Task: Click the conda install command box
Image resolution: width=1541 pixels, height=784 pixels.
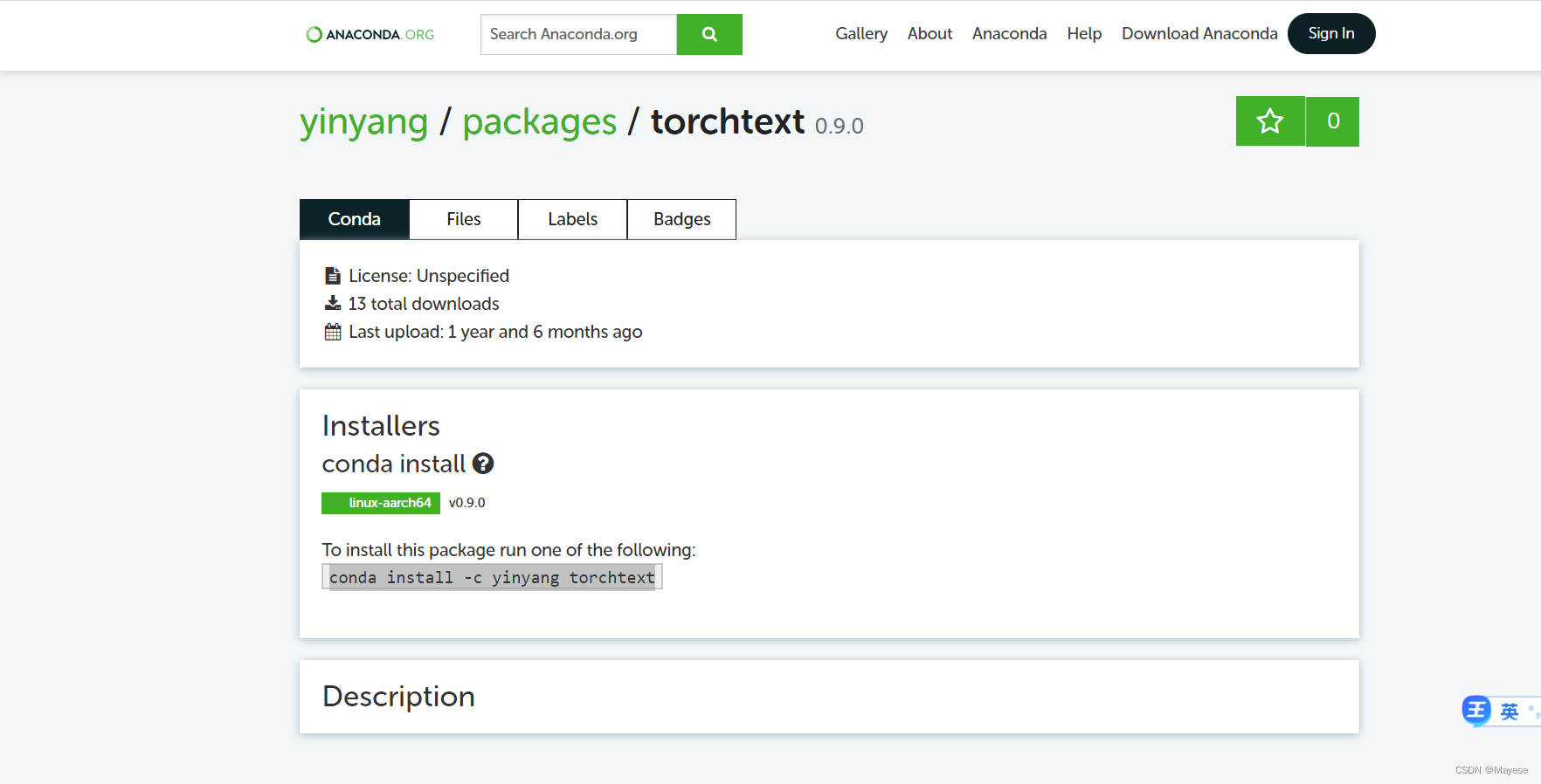Action: 492,577
